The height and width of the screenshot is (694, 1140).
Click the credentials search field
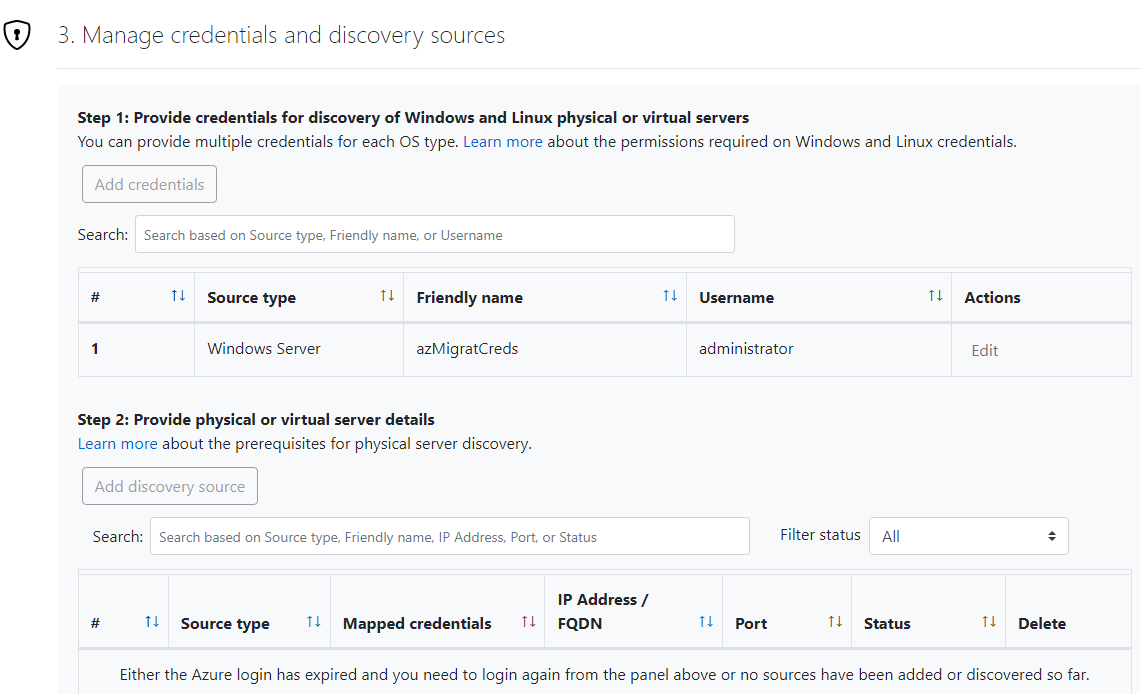coord(434,233)
